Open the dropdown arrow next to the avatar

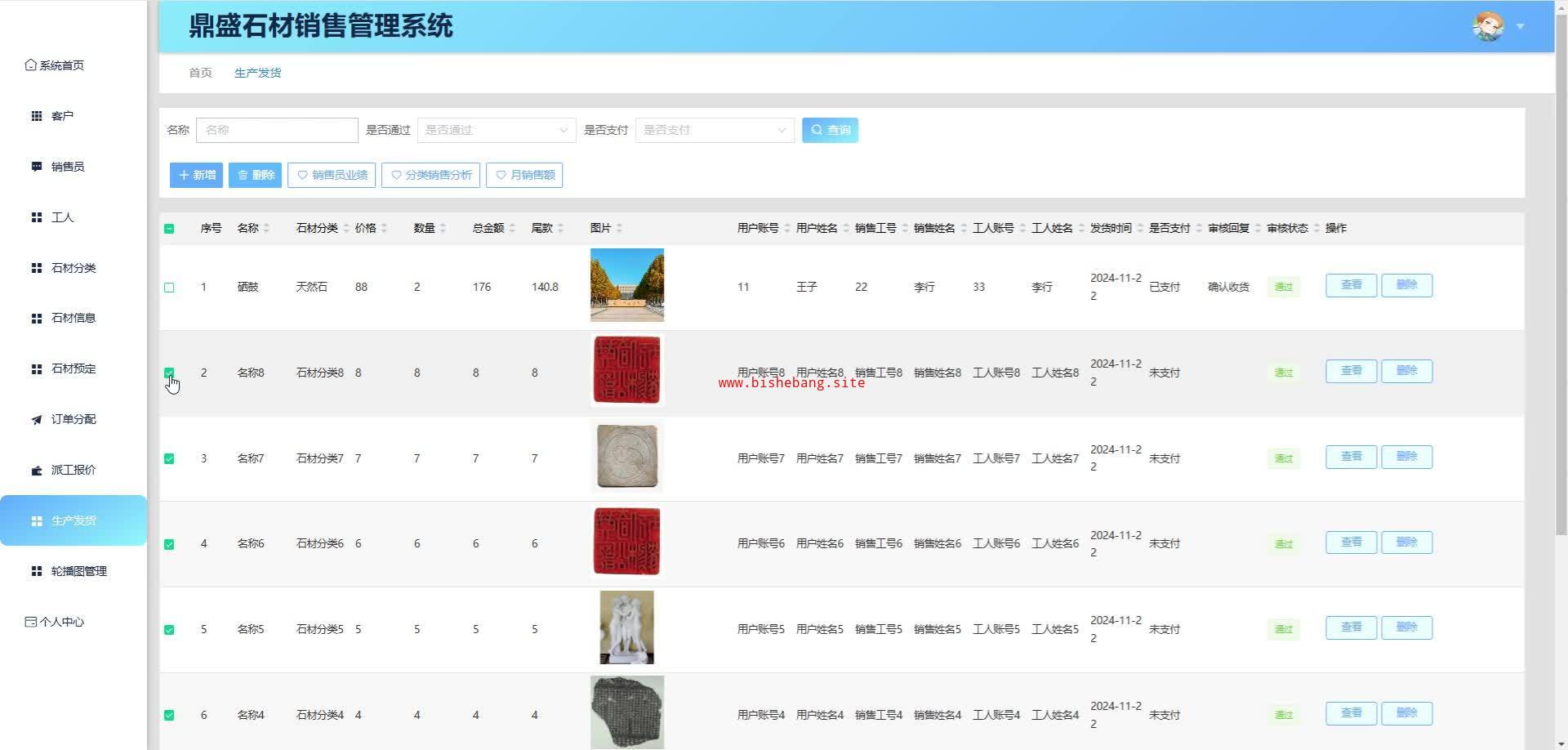1520,27
